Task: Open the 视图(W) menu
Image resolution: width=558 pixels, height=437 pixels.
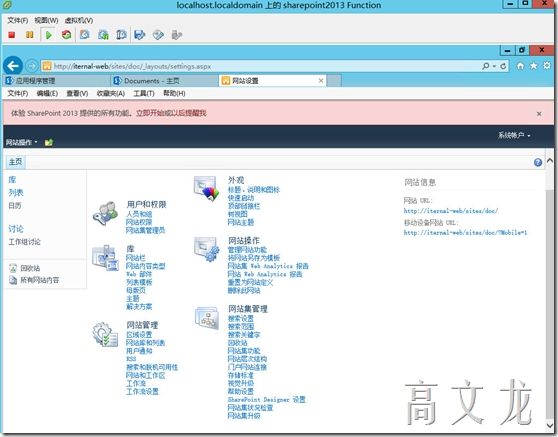Action: (46, 20)
